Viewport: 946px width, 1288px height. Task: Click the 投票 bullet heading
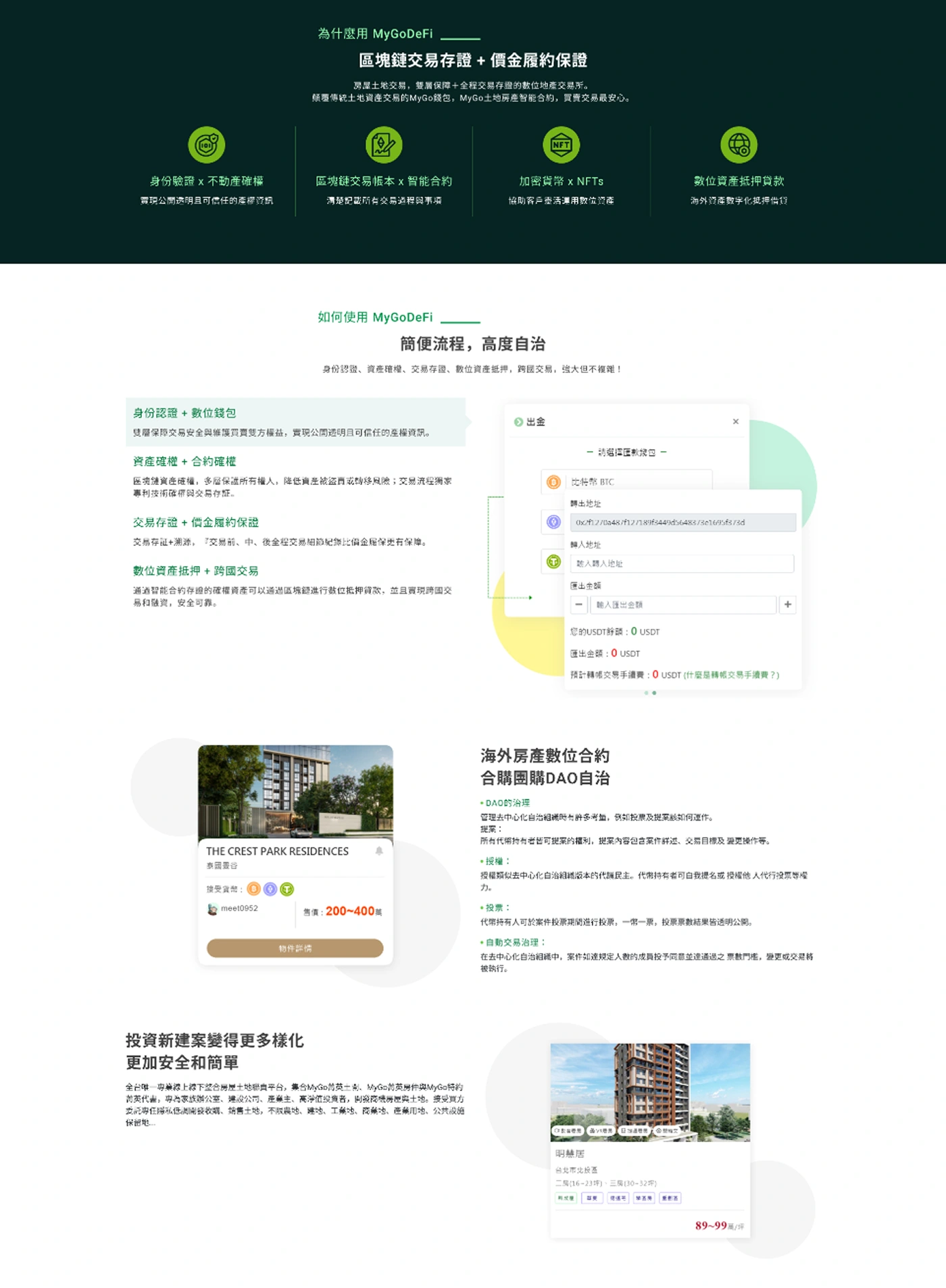click(498, 908)
